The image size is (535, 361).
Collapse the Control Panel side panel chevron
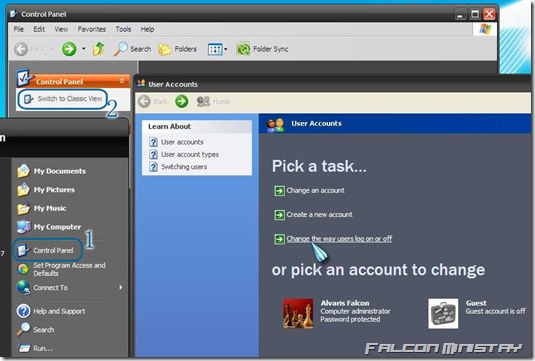[x=122, y=81]
